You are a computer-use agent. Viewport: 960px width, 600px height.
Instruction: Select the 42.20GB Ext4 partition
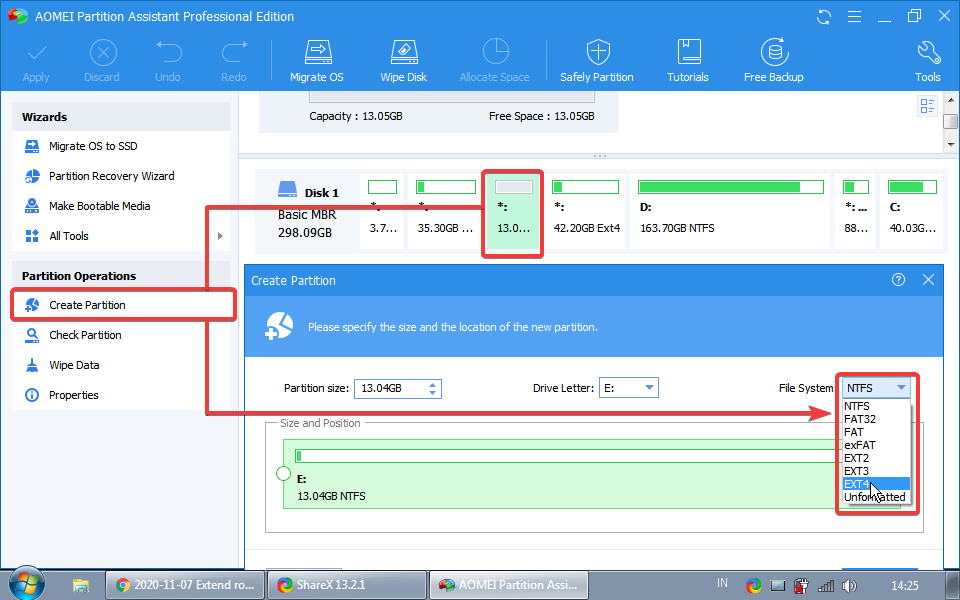(x=586, y=212)
